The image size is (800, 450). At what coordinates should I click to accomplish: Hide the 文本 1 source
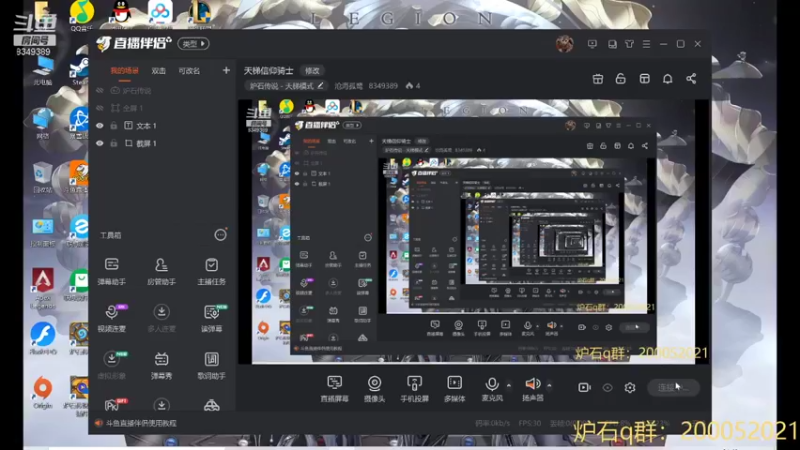coord(99,126)
